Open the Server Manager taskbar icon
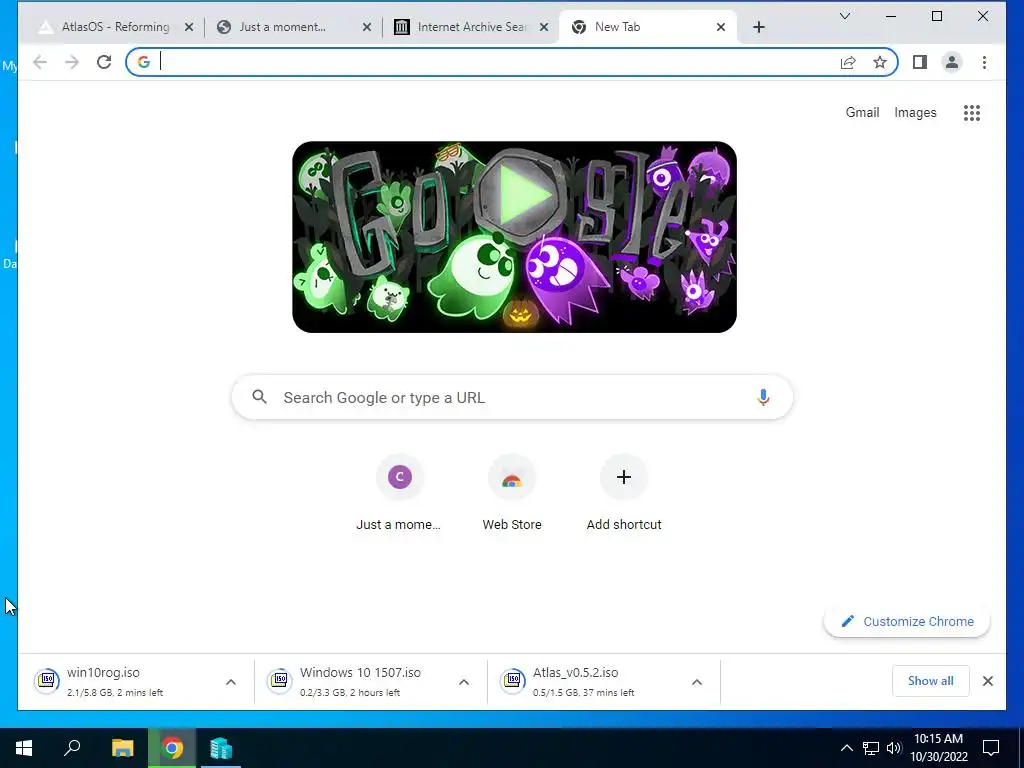This screenshot has width=1024, height=768. 221,748
